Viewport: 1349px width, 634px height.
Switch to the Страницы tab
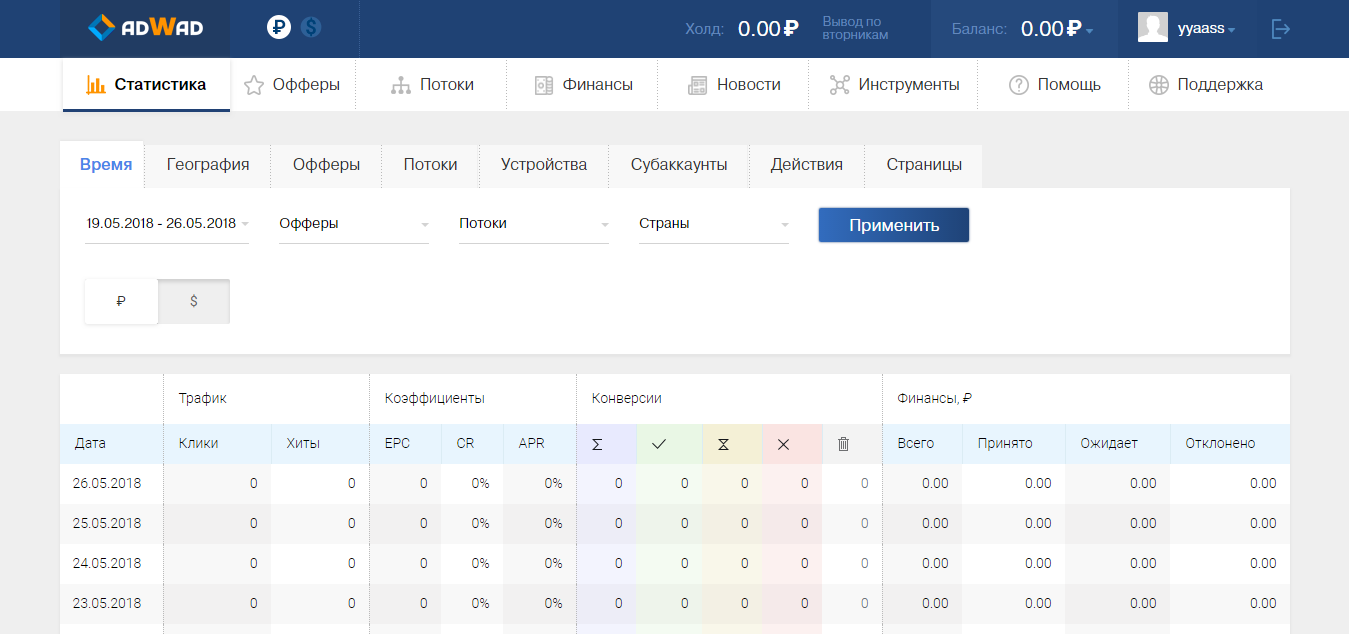tap(924, 165)
